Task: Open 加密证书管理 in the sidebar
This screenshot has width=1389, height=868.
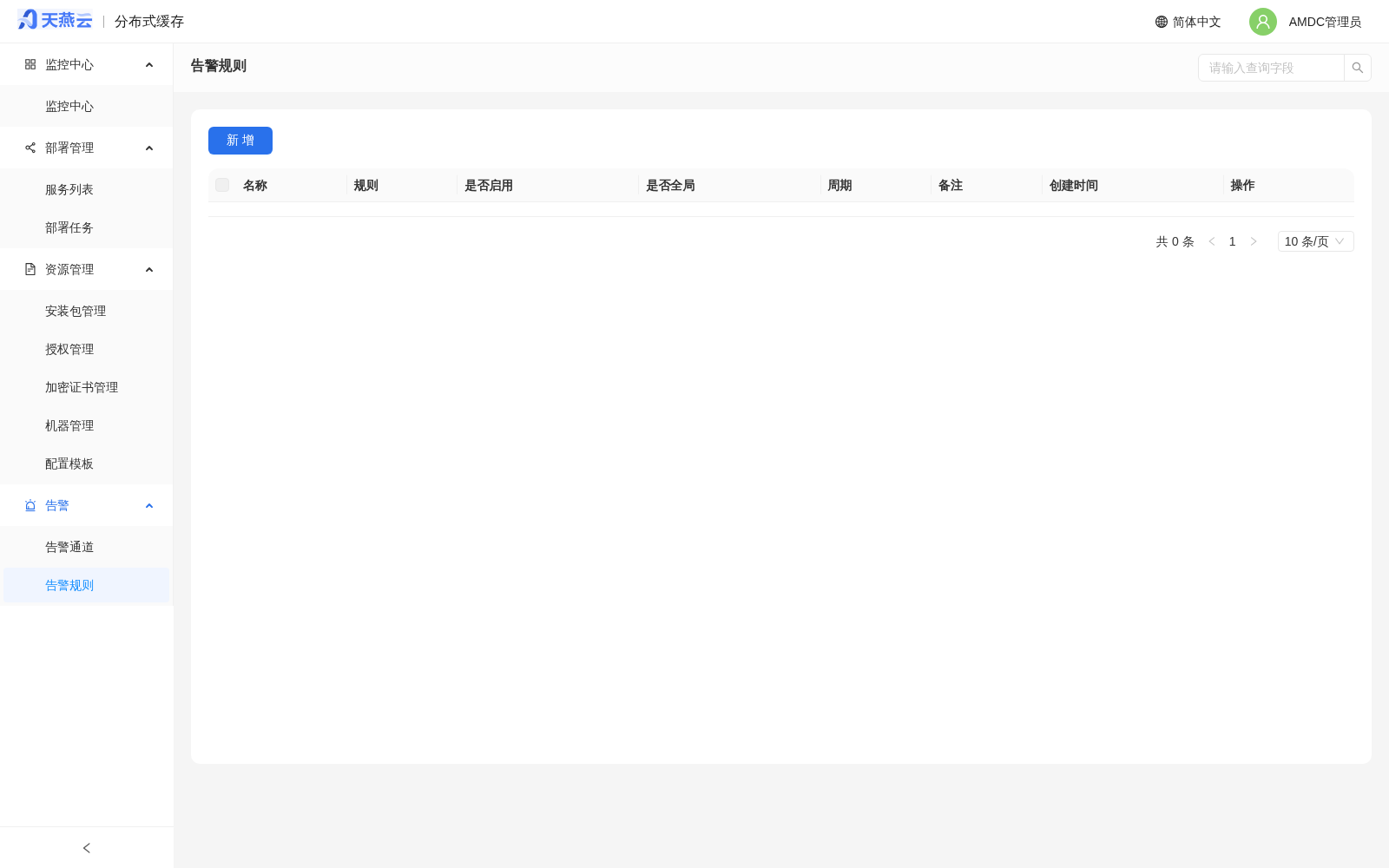Action: coord(87,387)
